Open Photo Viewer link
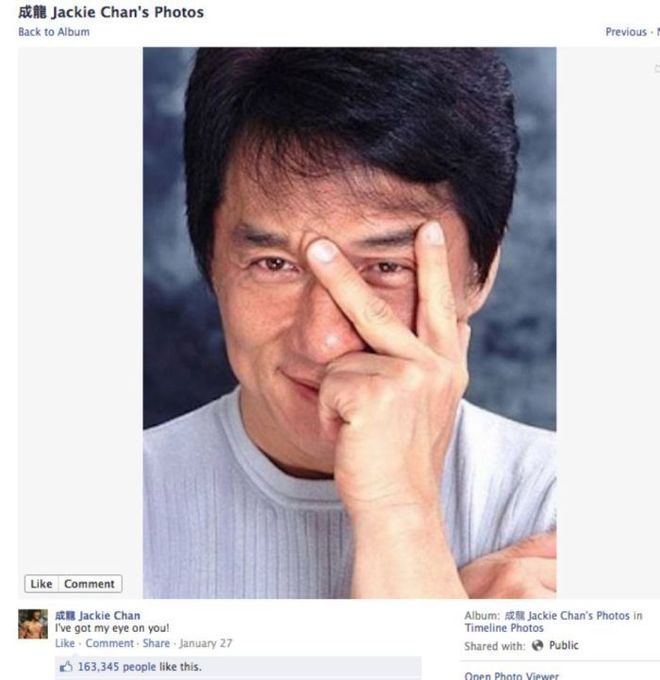 (x=512, y=675)
